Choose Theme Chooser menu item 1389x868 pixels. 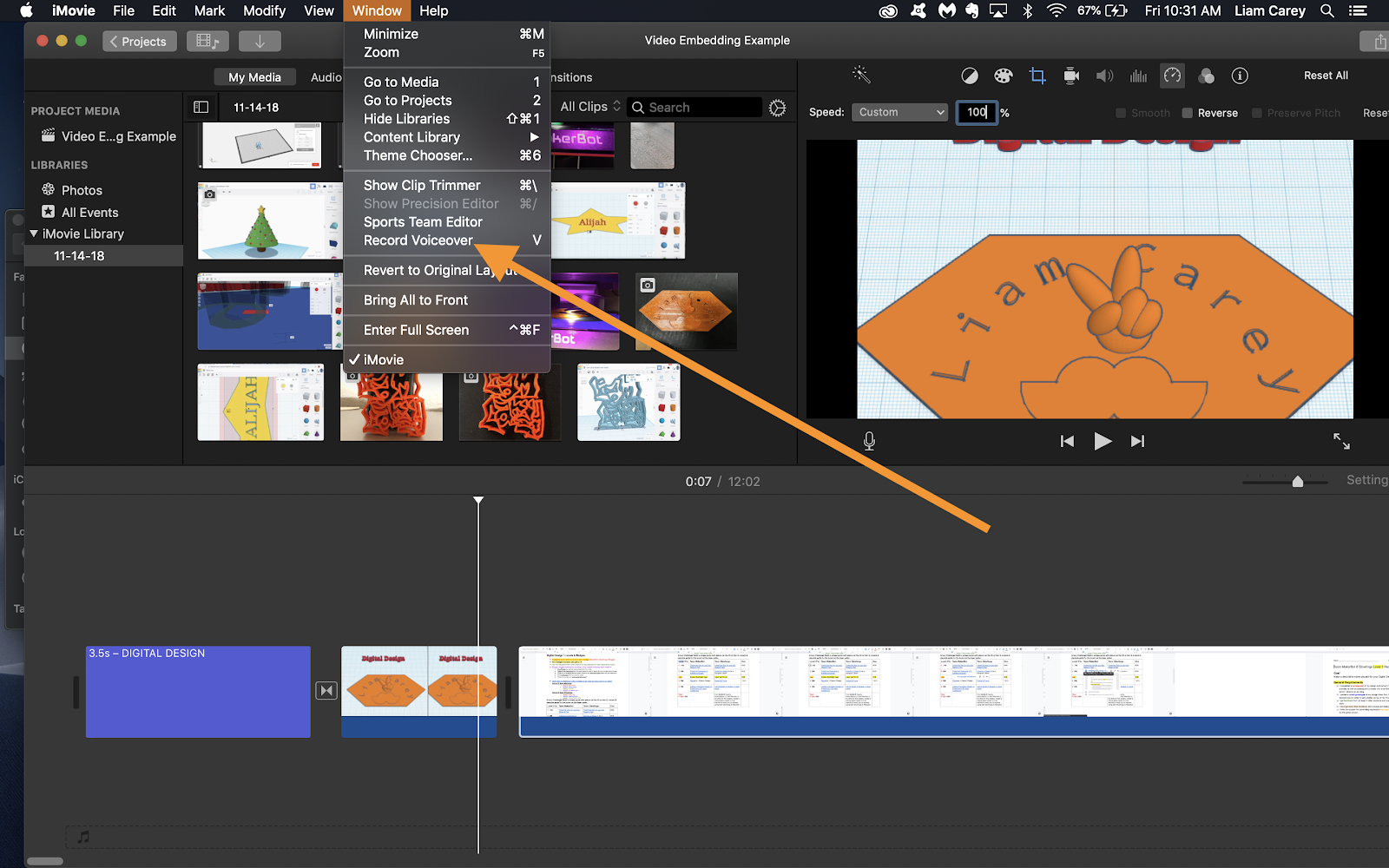pyautogui.click(x=447, y=155)
